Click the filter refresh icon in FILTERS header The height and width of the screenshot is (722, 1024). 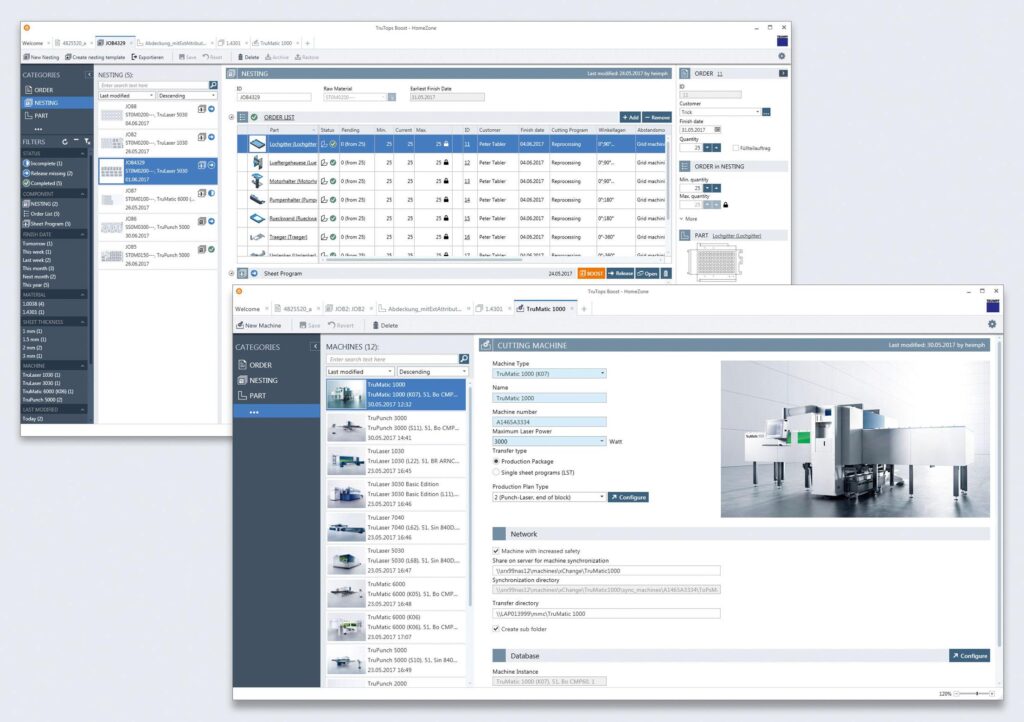(x=65, y=141)
